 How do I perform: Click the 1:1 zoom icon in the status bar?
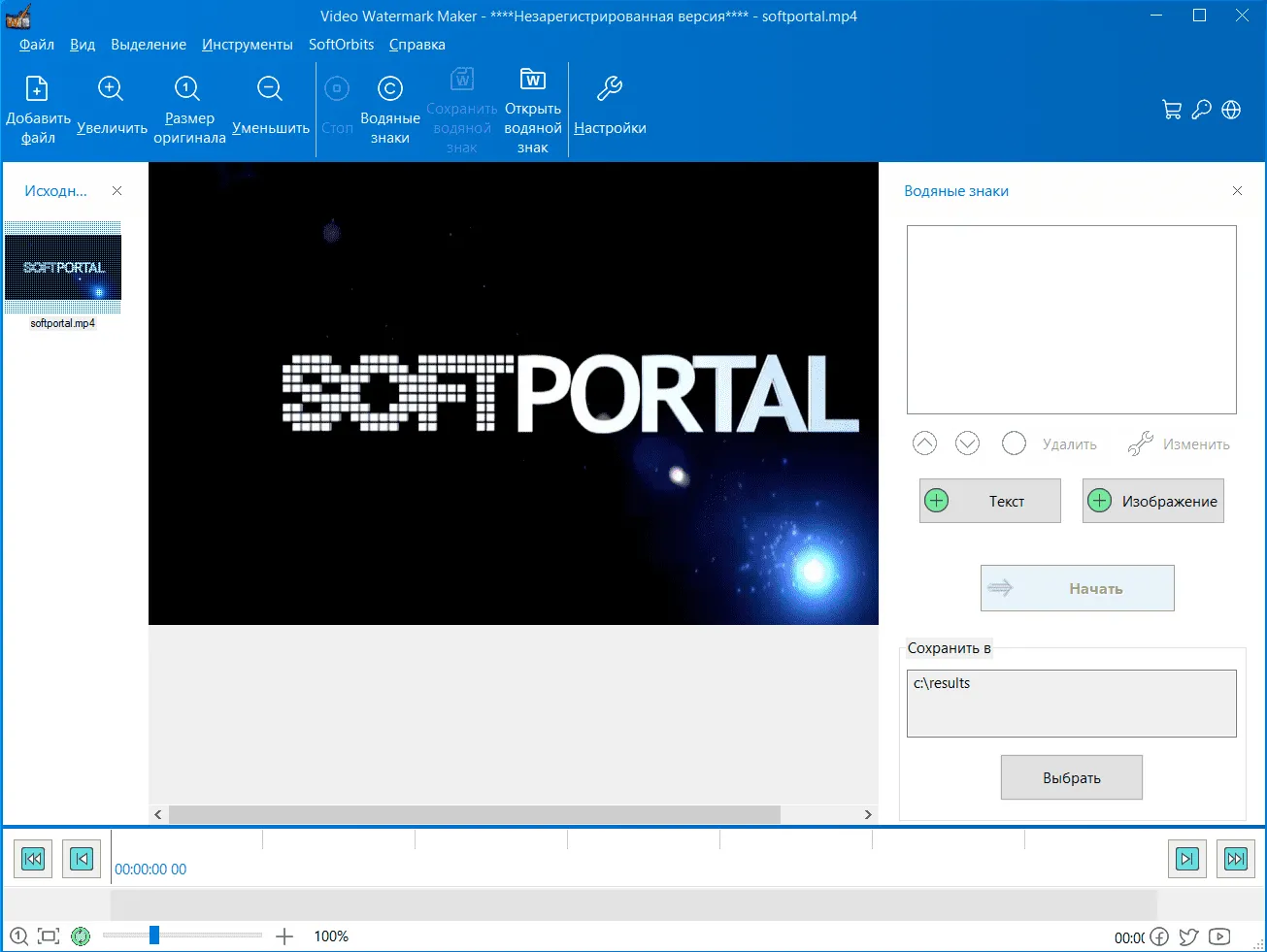click(x=18, y=936)
